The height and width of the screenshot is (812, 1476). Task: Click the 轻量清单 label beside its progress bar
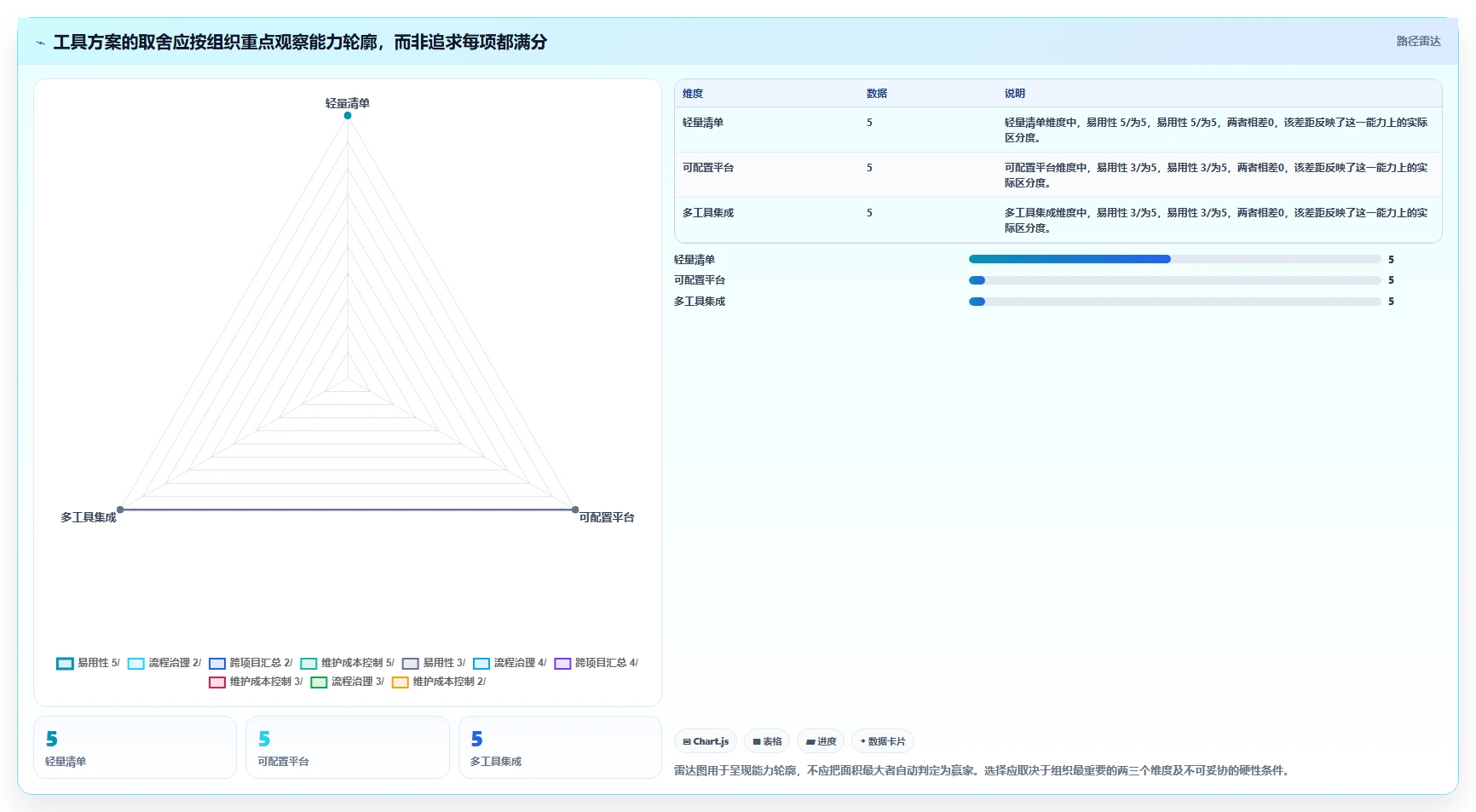pos(695,260)
